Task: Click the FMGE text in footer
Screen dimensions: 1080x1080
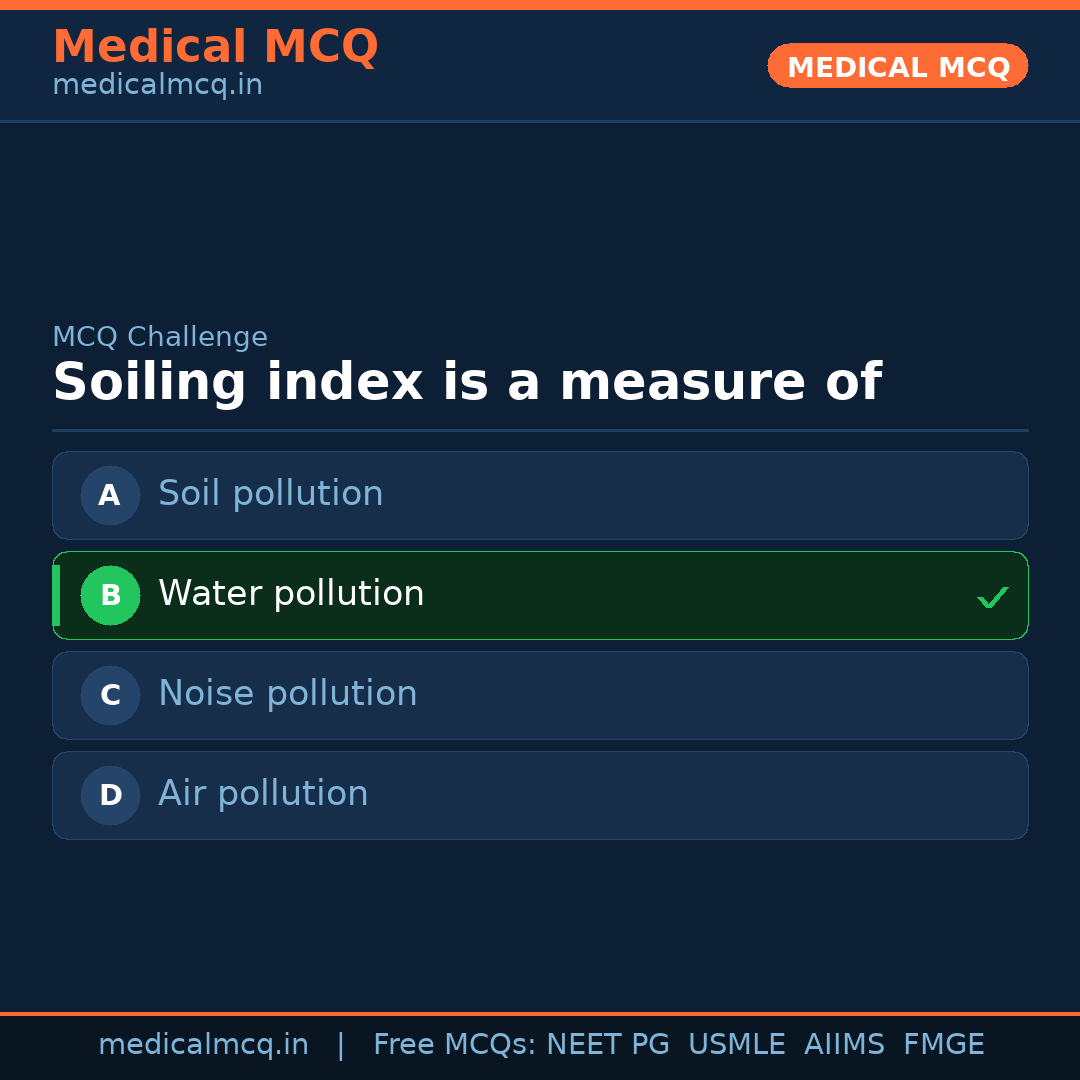Action: (x=943, y=1045)
